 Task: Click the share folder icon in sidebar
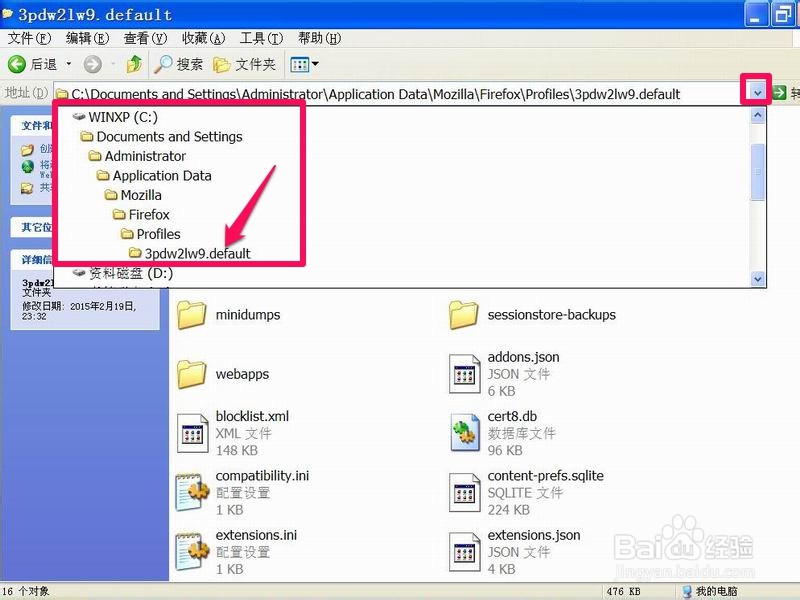point(28,188)
